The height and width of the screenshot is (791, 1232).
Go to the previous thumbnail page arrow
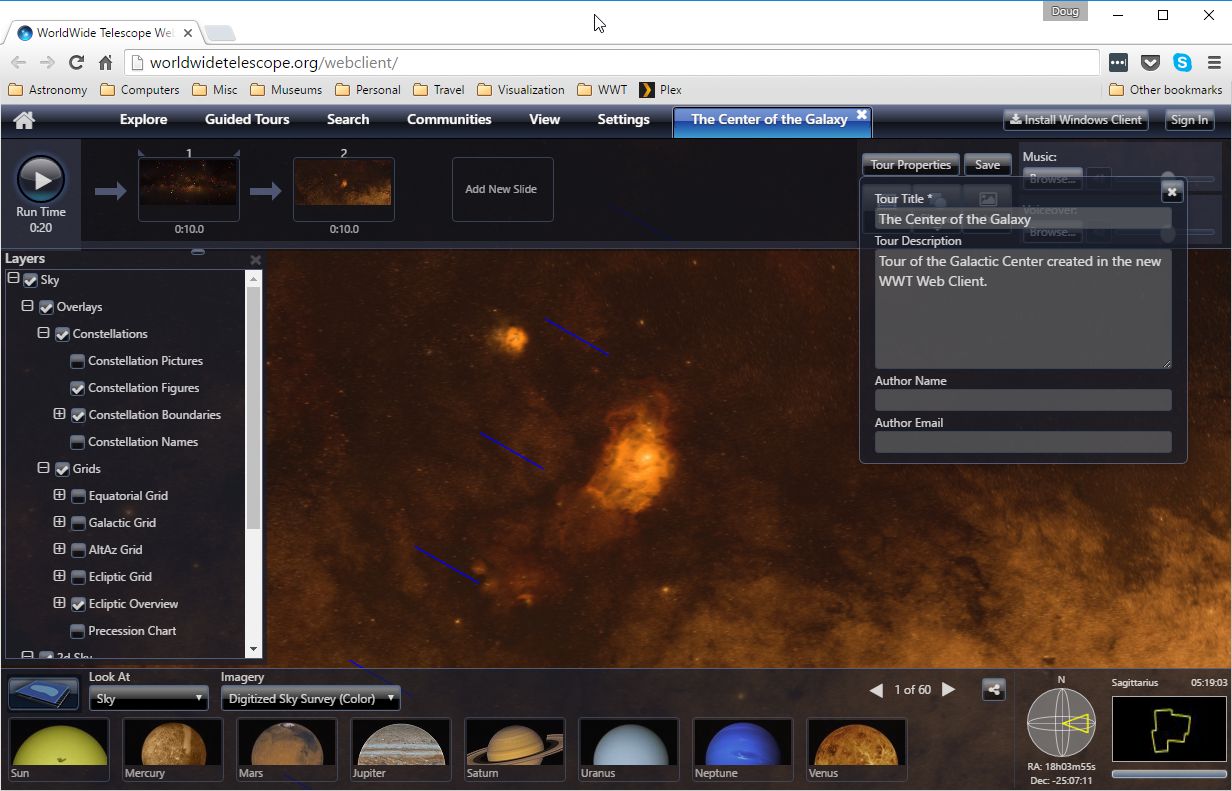pyautogui.click(x=876, y=690)
